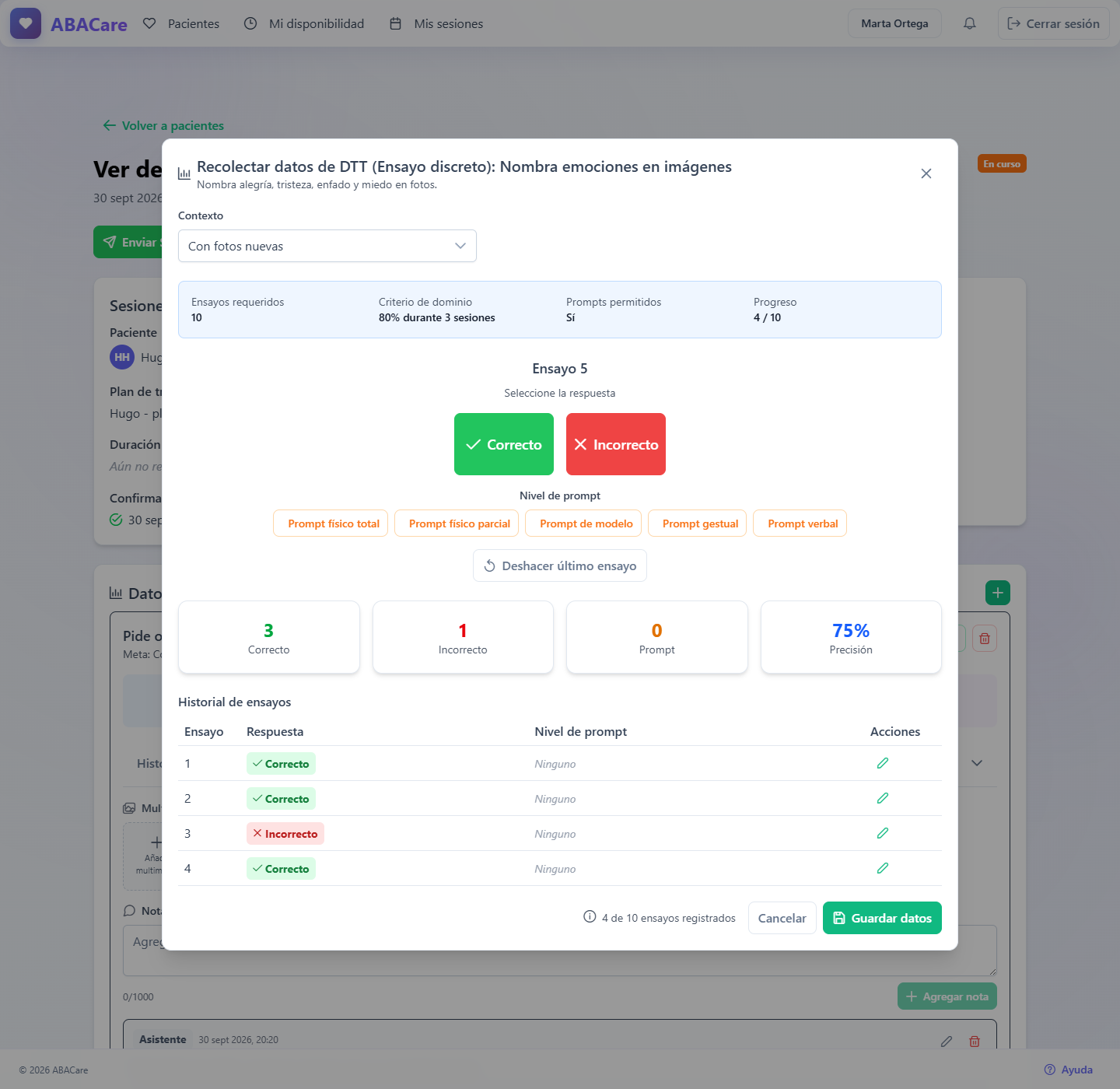1120x1089 pixels.
Task: Click the 75% Precisión stat card
Action: (x=851, y=637)
